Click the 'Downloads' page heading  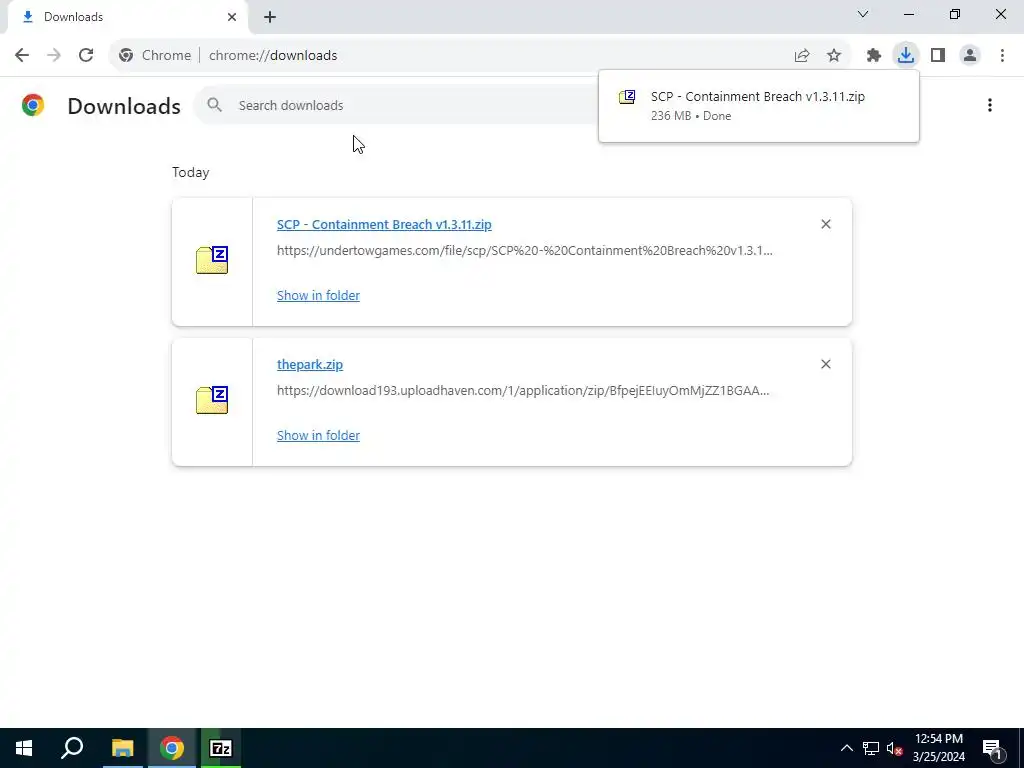(x=124, y=106)
